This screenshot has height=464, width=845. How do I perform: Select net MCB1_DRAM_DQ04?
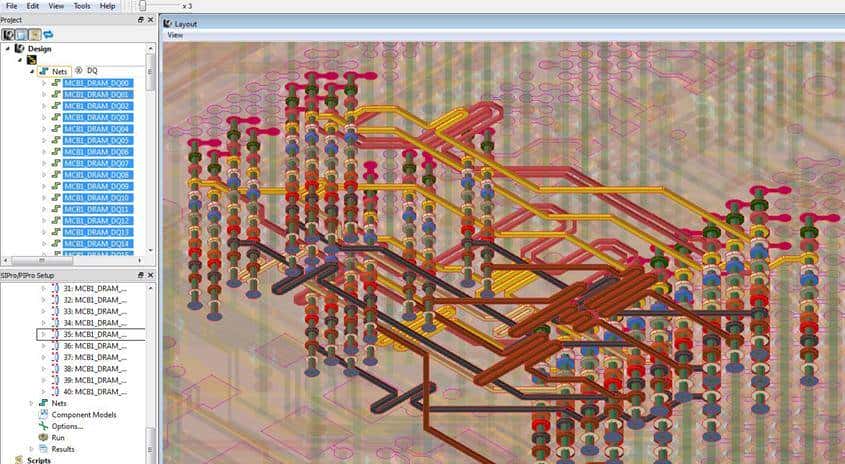(x=98, y=129)
